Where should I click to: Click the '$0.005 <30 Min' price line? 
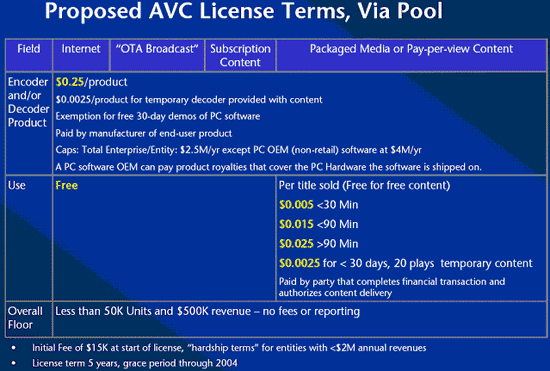click(318, 205)
